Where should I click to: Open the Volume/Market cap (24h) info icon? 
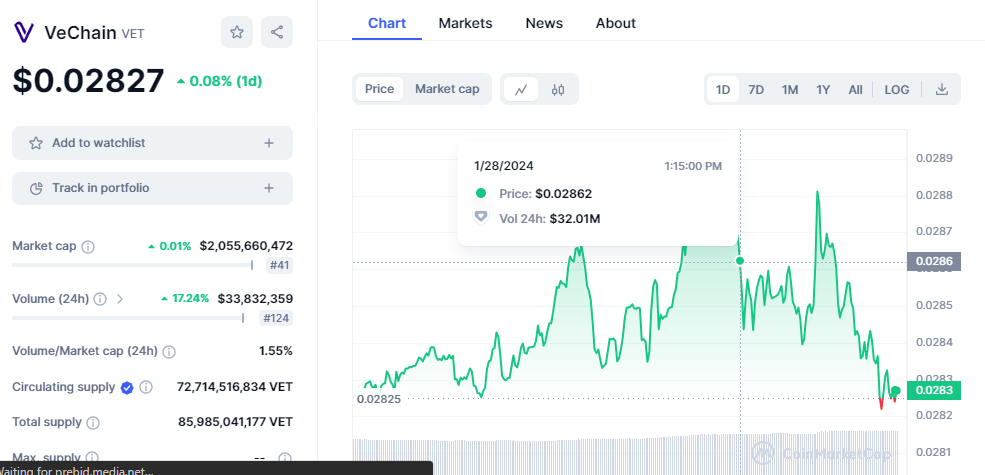tap(169, 352)
